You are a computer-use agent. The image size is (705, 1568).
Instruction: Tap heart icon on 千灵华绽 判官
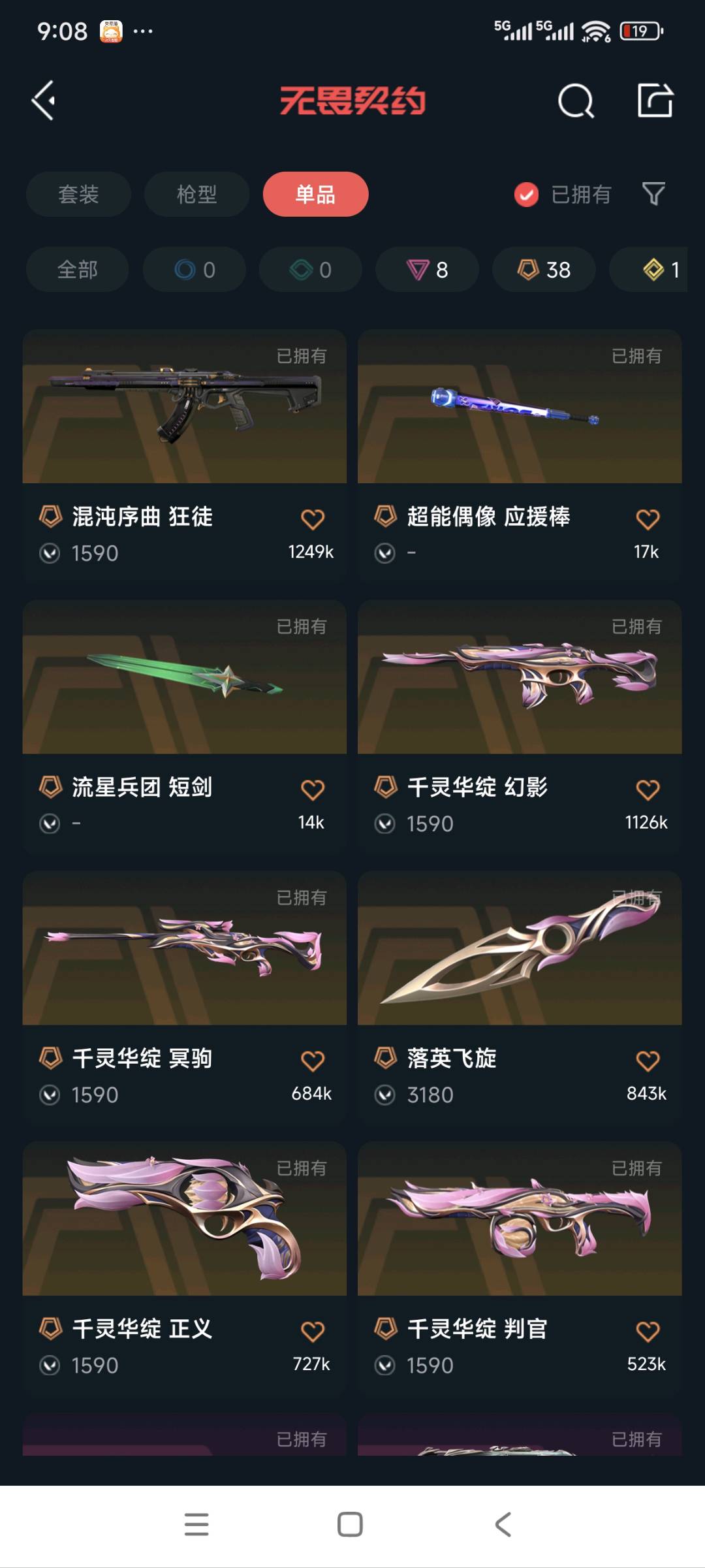[648, 1331]
